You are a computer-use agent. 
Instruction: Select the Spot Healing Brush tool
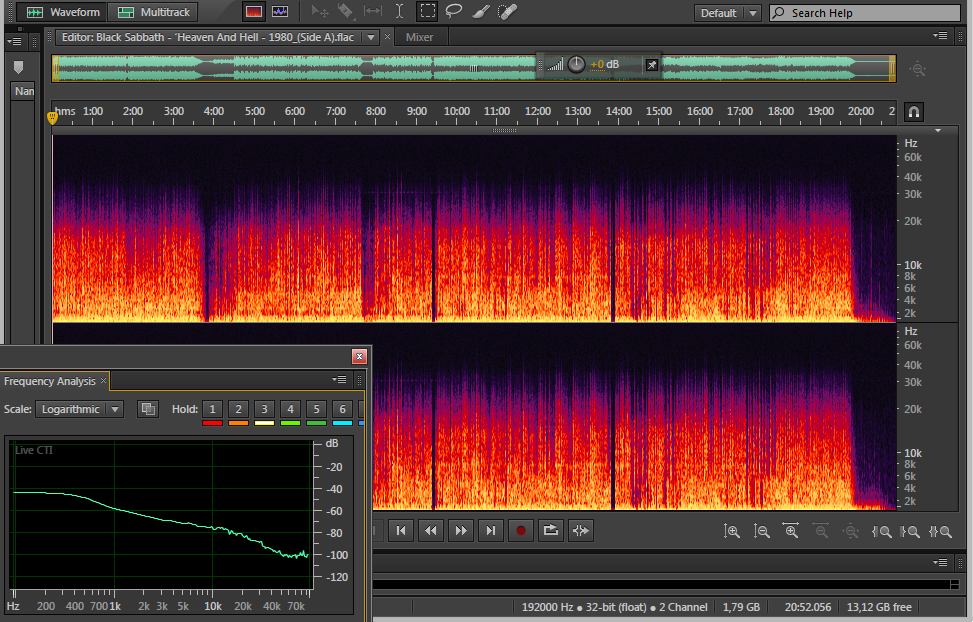508,12
